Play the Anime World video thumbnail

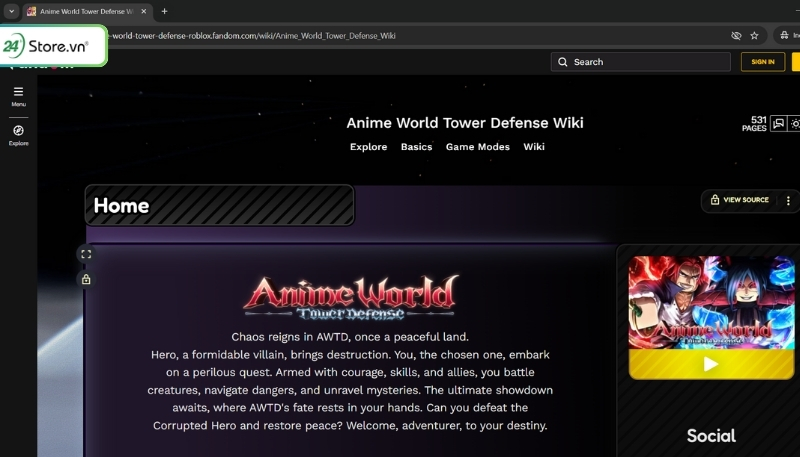tap(711, 364)
